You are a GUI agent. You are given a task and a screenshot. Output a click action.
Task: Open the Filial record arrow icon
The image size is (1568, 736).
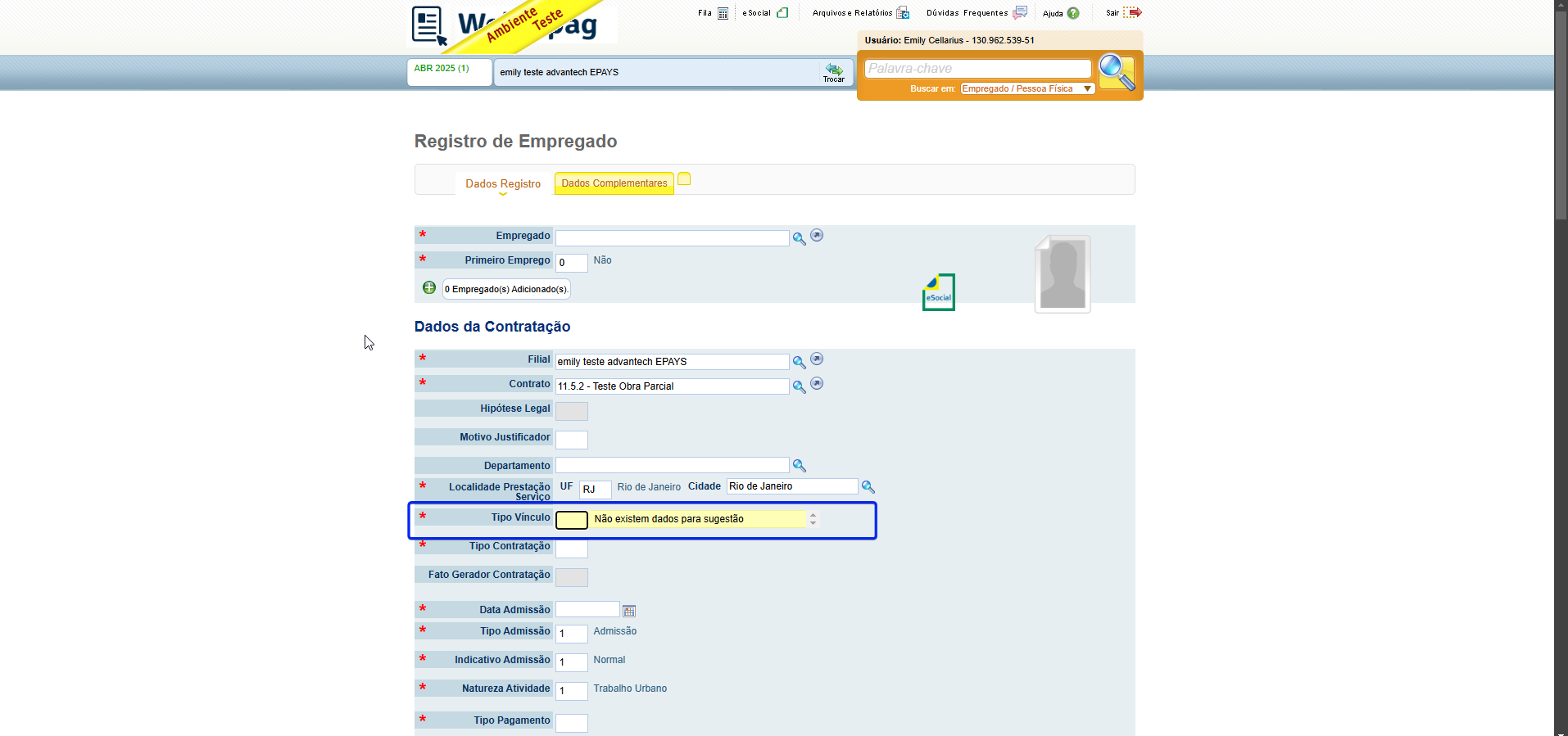coord(817,359)
